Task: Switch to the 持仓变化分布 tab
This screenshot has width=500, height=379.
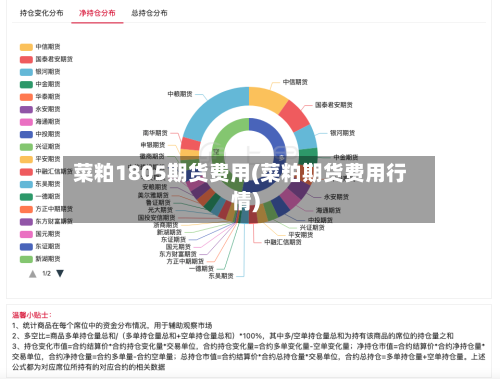Action: pos(42,13)
